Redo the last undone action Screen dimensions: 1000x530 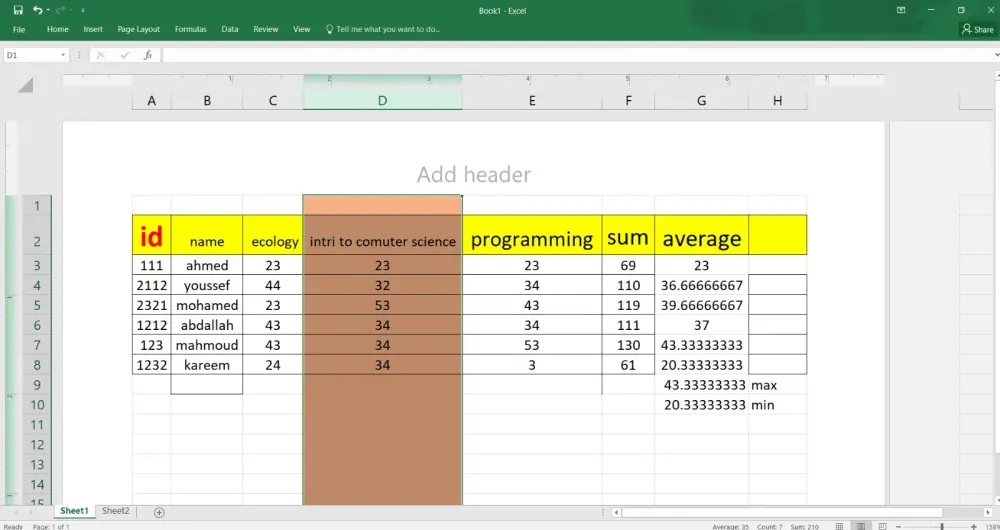[x=61, y=10]
